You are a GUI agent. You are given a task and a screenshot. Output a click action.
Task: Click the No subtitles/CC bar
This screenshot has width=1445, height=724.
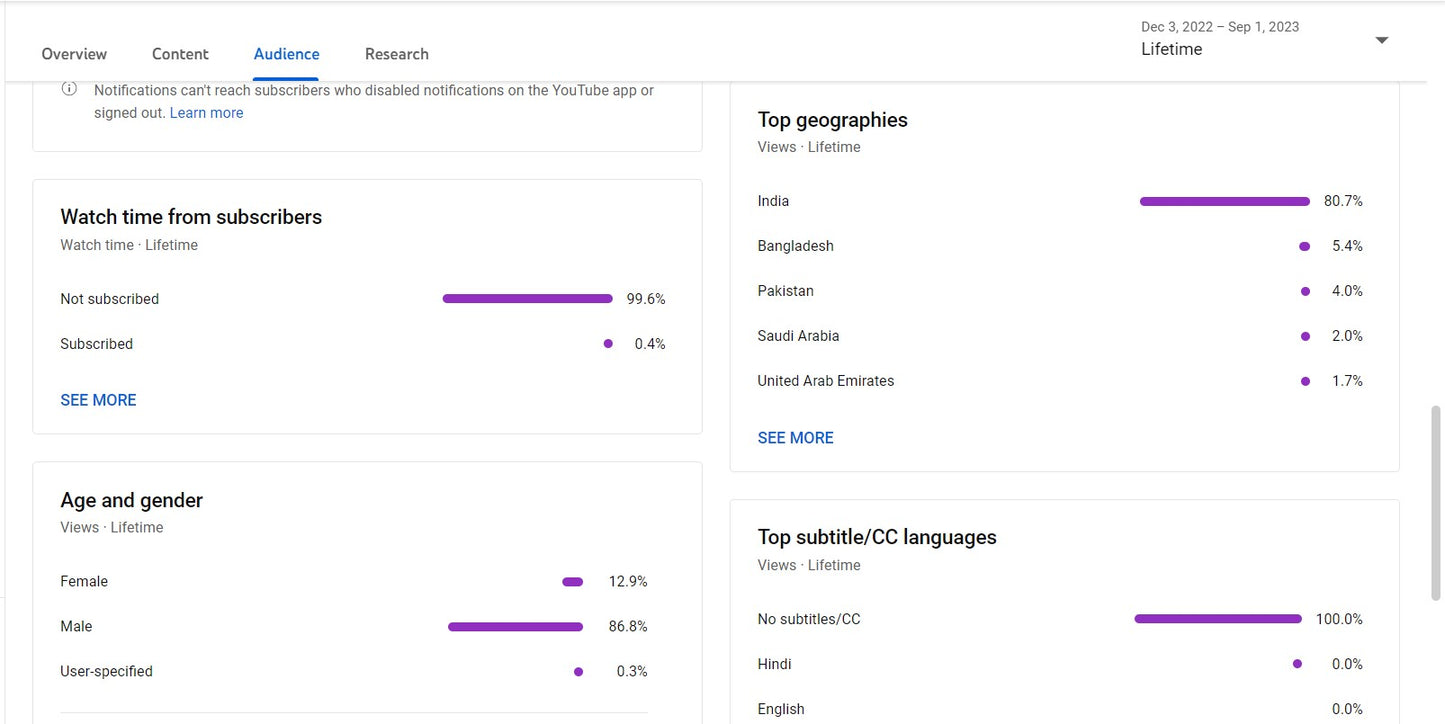(x=1217, y=619)
